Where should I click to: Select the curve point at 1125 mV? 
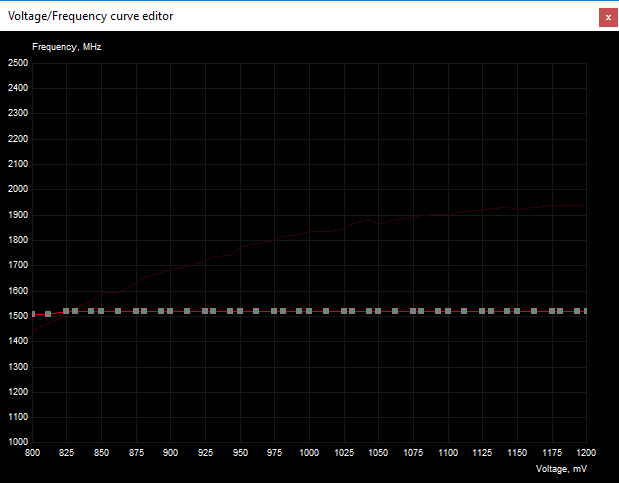(x=482, y=311)
